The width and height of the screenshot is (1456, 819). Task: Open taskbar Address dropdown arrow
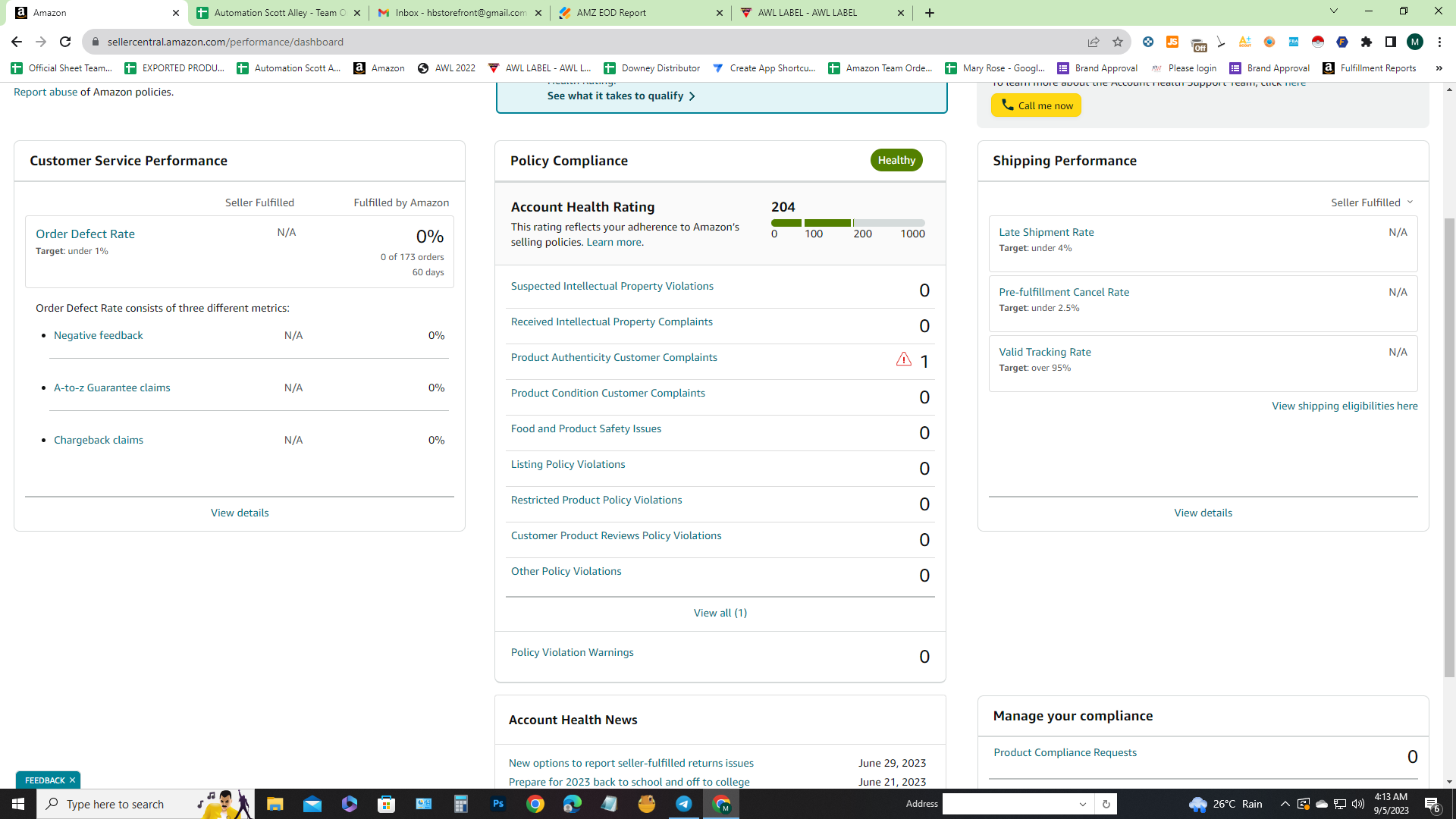pyautogui.click(x=1083, y=804)
